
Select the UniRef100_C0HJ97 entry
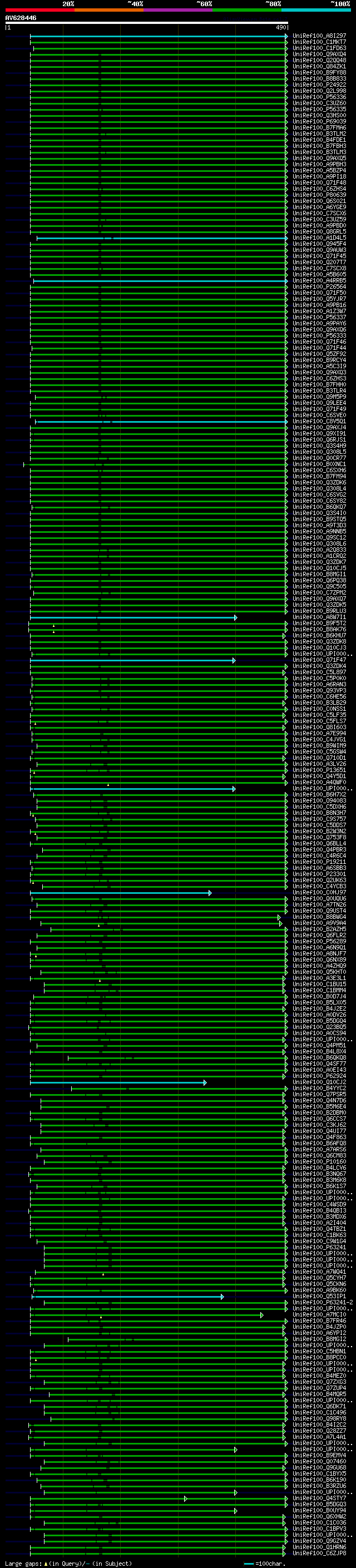[319, 892]
